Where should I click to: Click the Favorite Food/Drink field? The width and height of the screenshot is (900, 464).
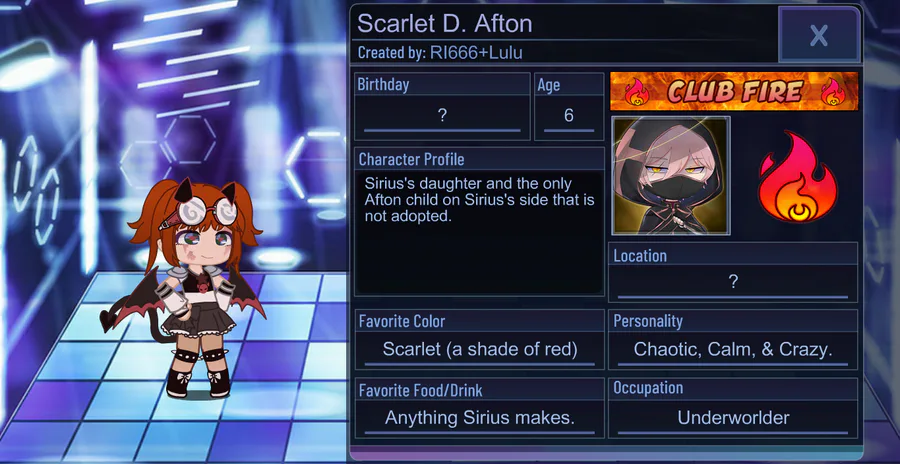(x=480, y=418)
